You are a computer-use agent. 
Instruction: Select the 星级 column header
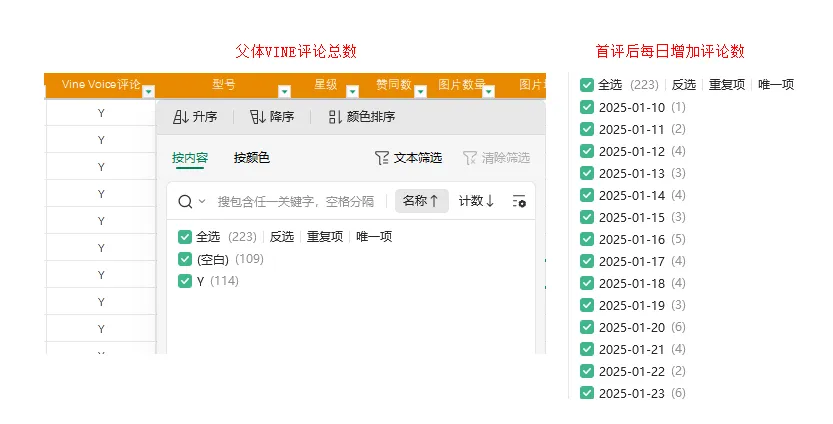(x=326, y=84)
